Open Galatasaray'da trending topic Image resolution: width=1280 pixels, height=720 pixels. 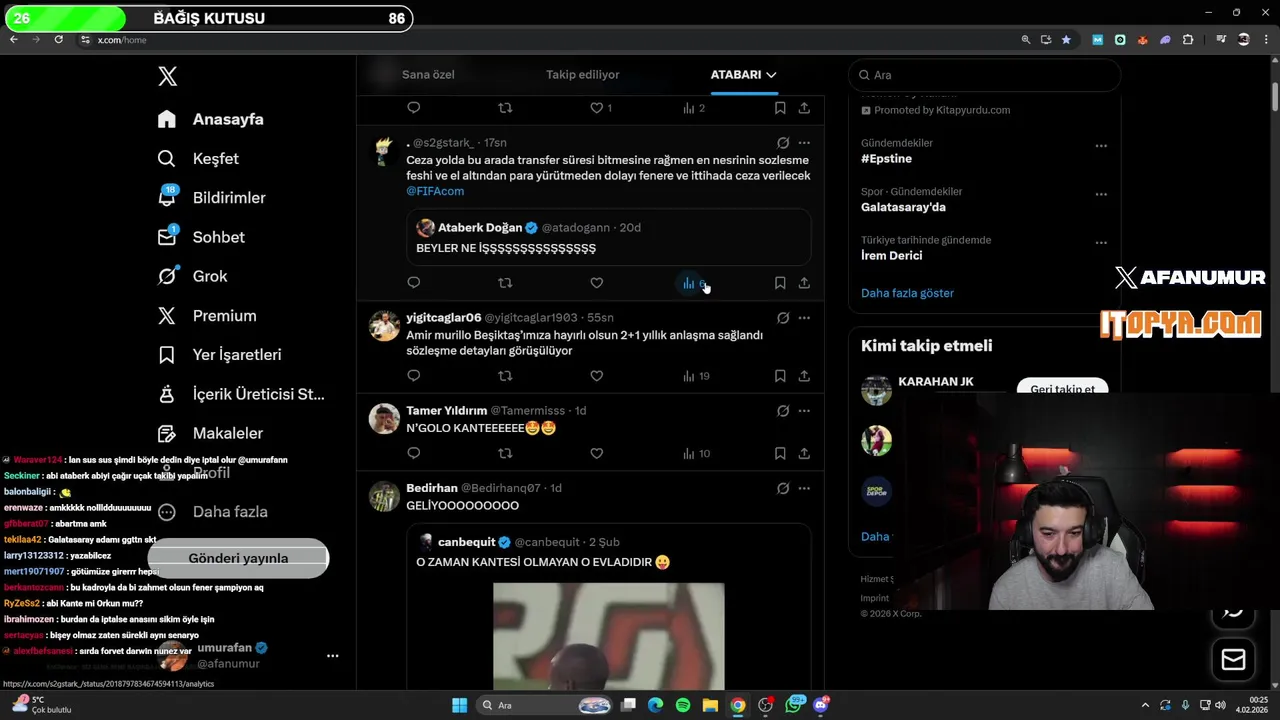[903, 207]
